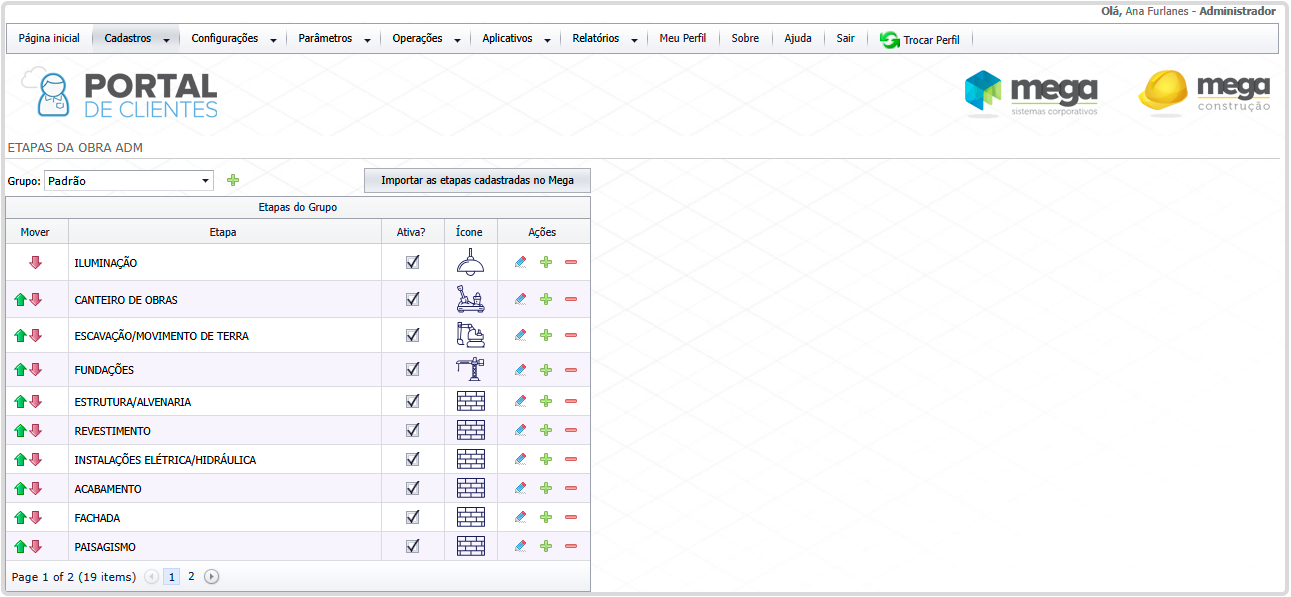The height and width of the screenshot is (597, 1291).
Task: Select the ACABAMENTO stage name
Action: pos(108,489)
